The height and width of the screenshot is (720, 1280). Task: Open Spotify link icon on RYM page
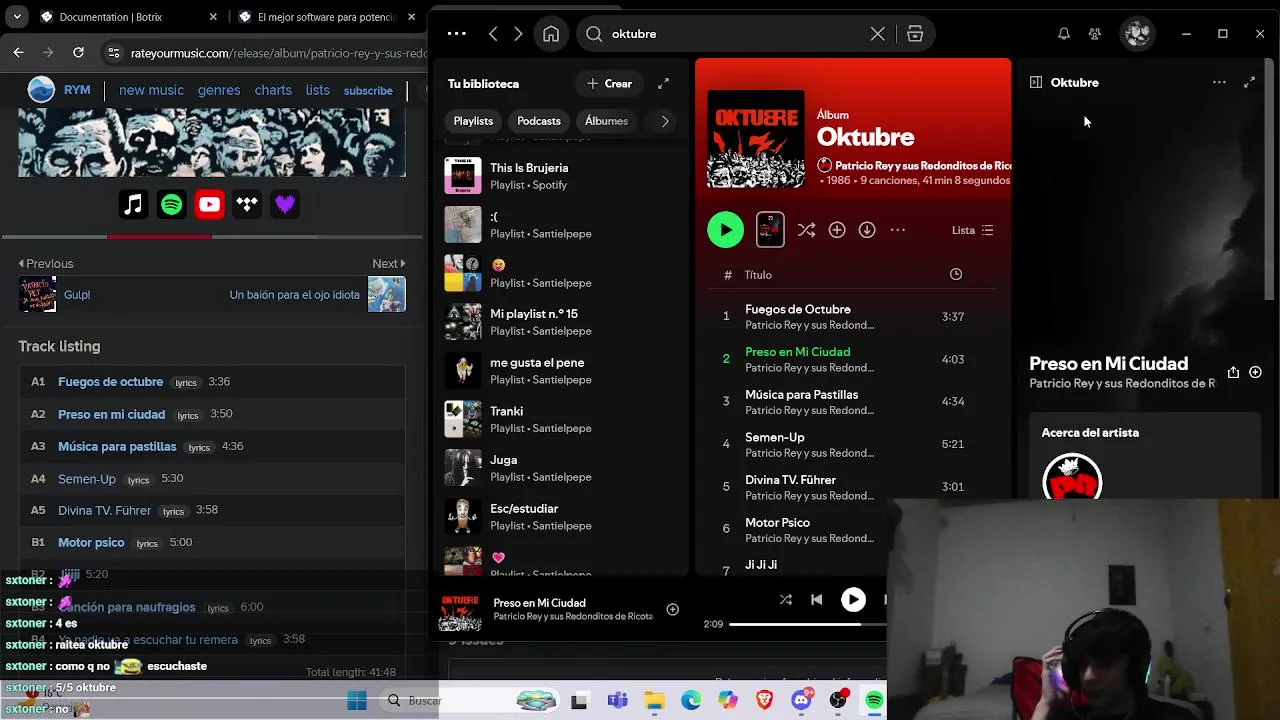(x=172, y=205)
